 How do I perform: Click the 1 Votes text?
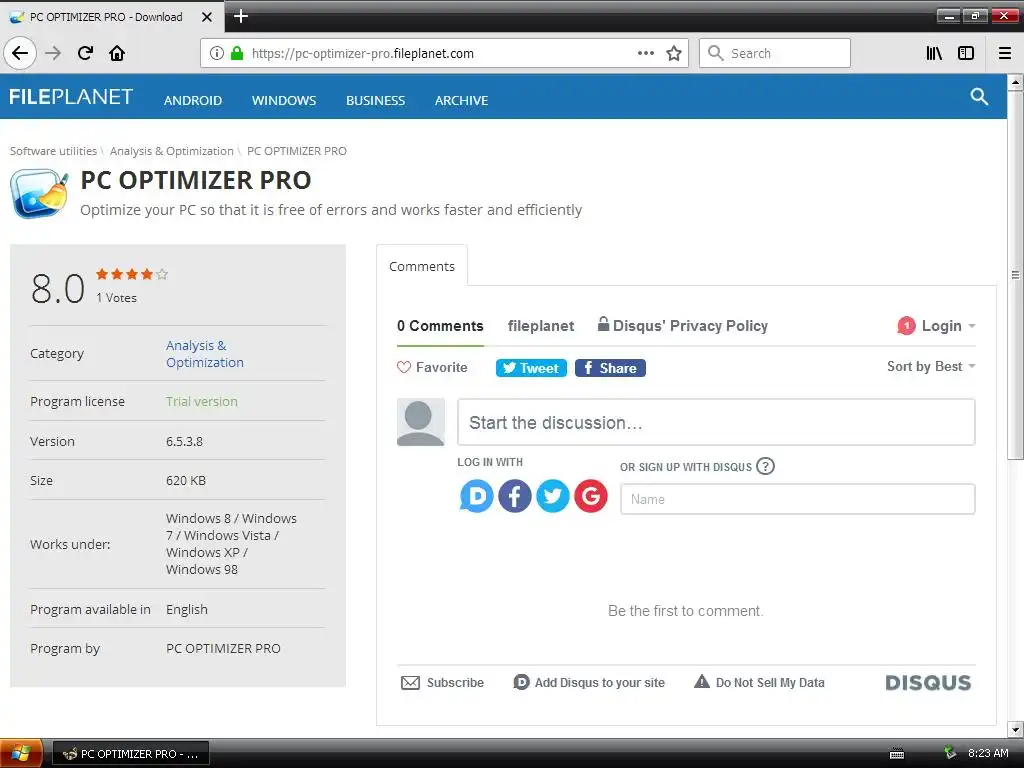116,298
